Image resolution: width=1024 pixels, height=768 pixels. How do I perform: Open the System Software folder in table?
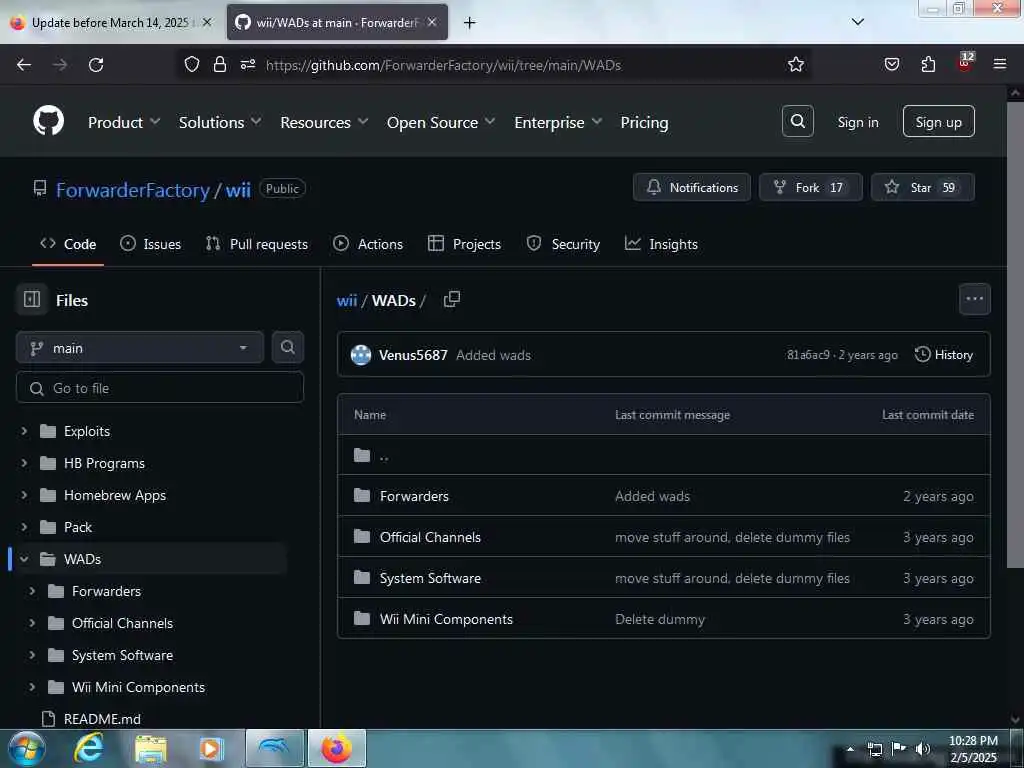[430, 578]
